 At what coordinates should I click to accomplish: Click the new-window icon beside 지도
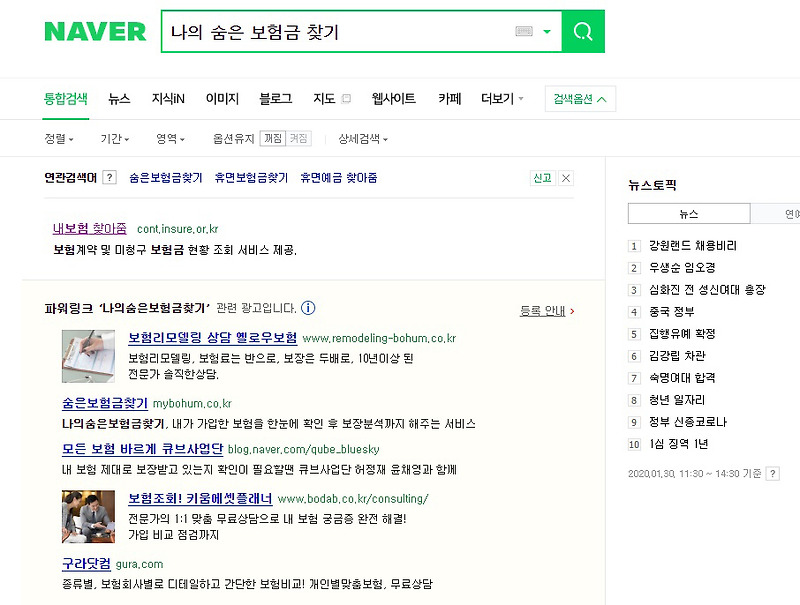tap(346, 98)
